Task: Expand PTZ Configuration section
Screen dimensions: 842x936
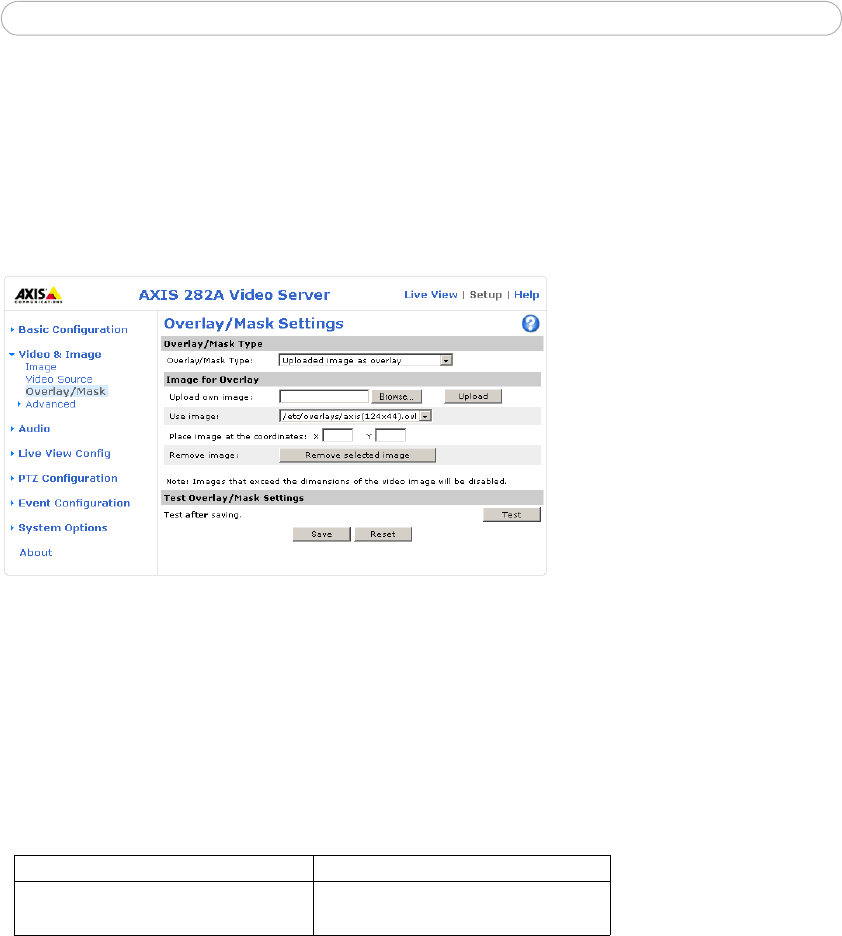Action: (67, 478)
